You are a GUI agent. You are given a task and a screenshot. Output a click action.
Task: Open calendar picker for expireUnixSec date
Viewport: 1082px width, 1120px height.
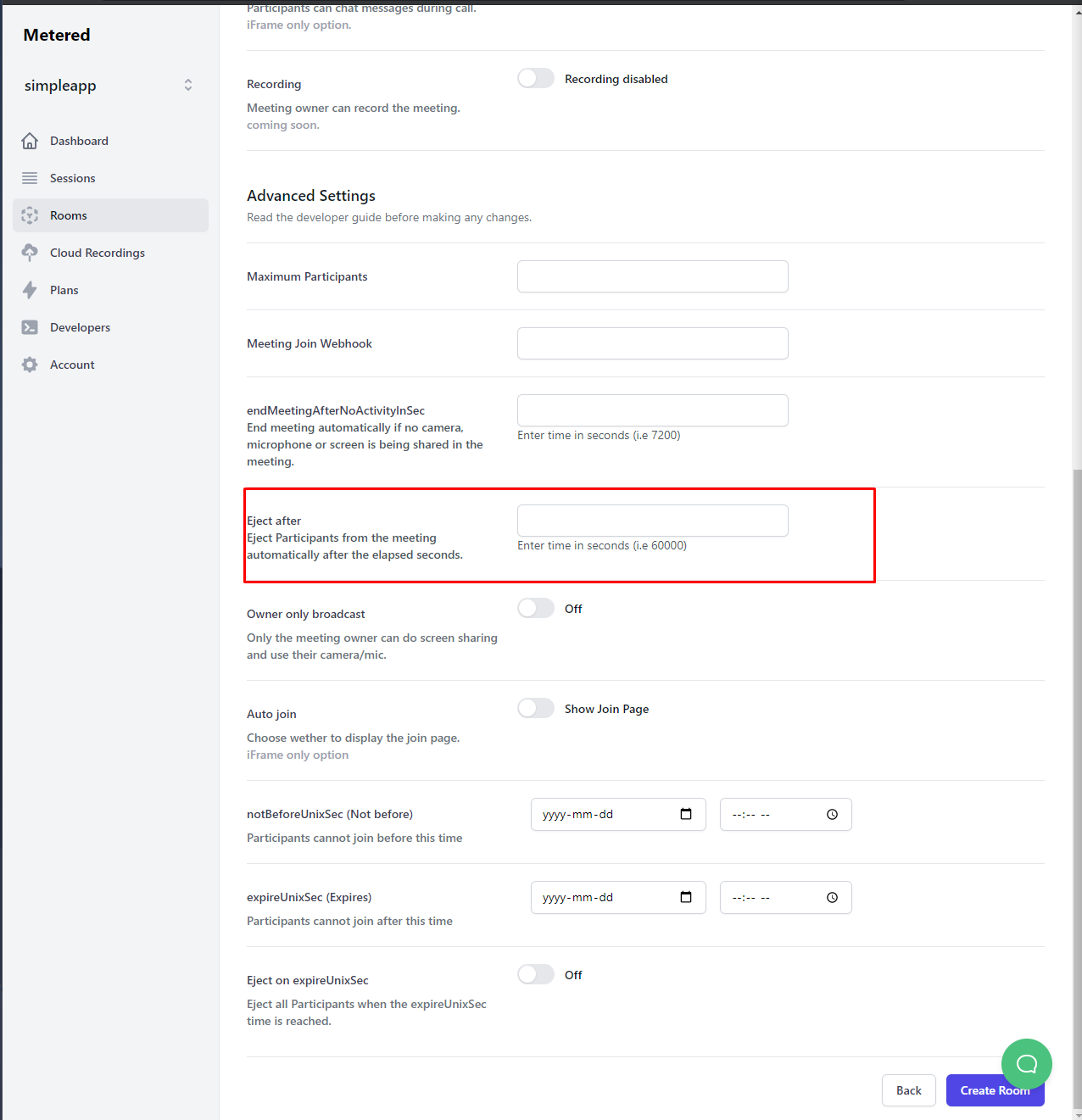(686, 897)
